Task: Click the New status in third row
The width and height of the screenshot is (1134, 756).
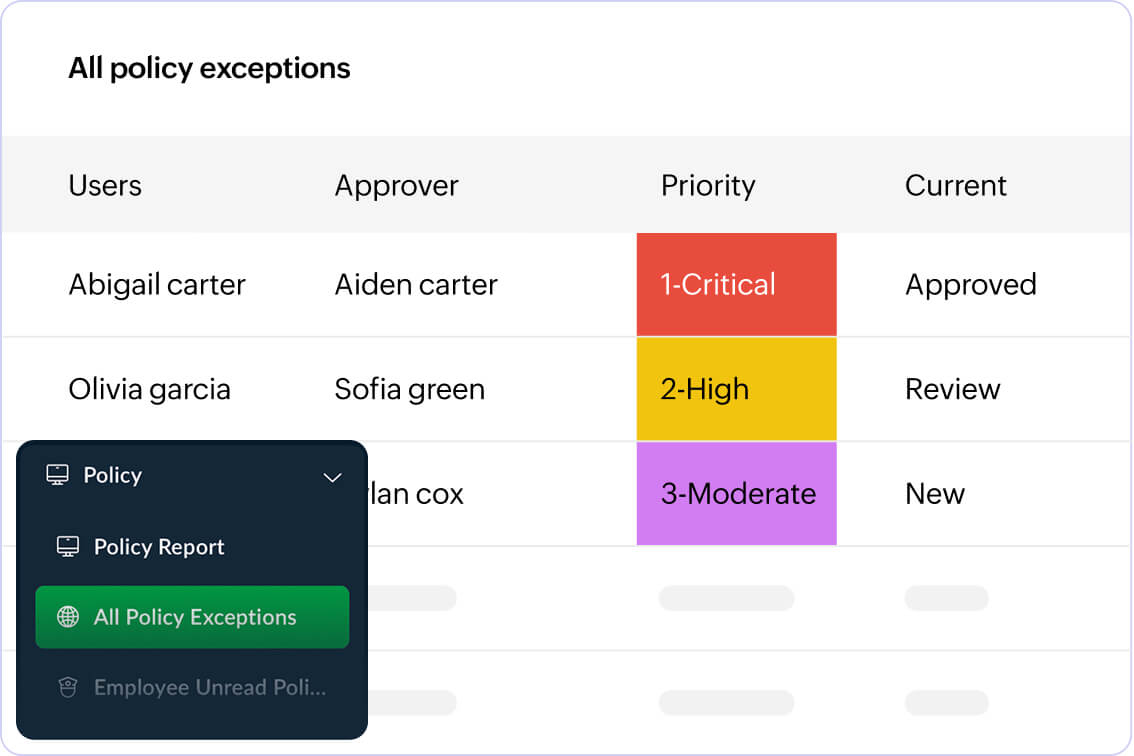Action: click(934, 494)
